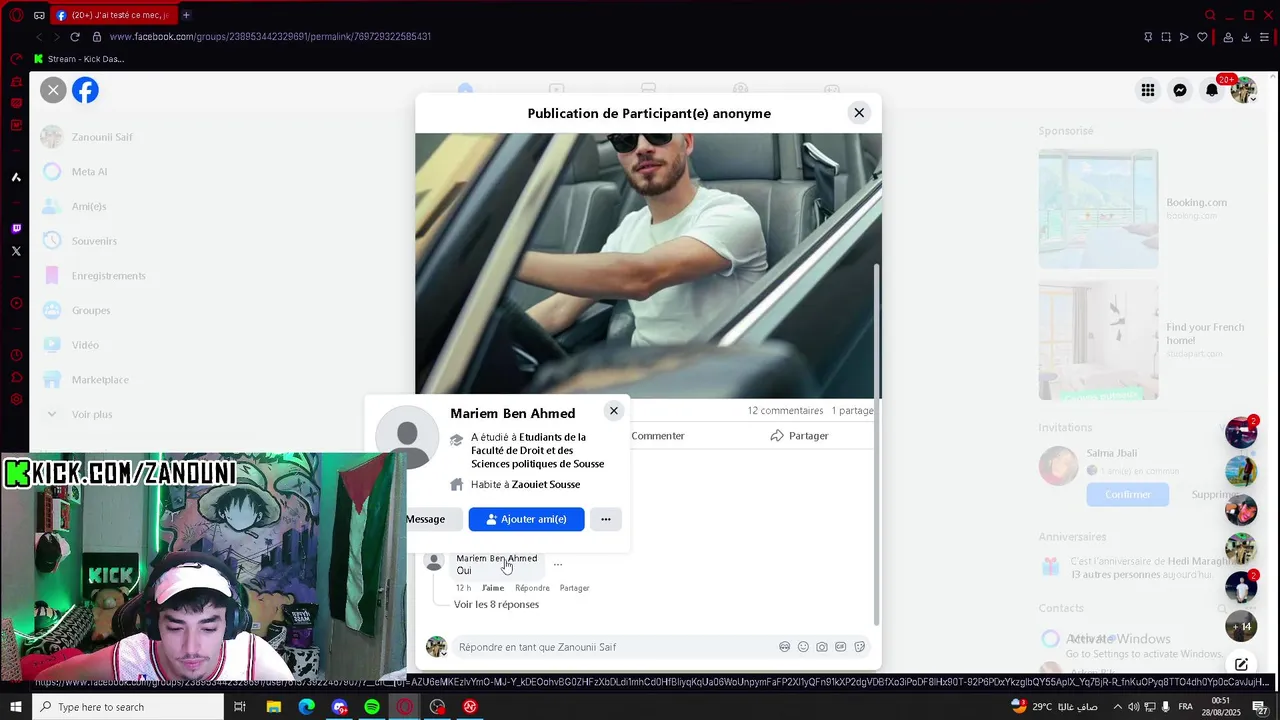Open Marketplace in left sidebar
The width and height of the screenshot is (1280, 720).
(100, 380)
